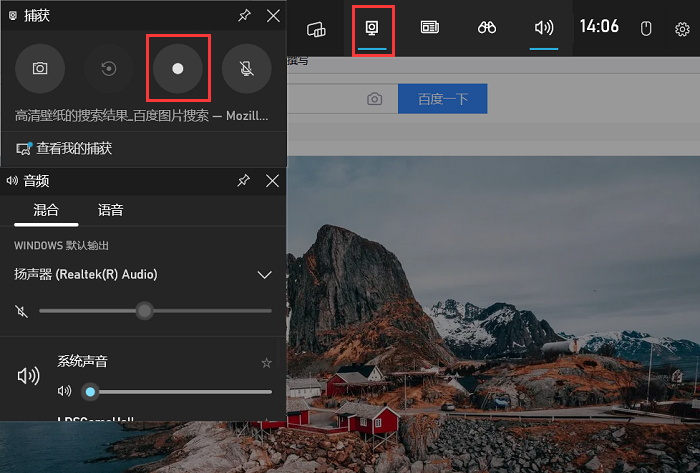Screen dimensions: 700x473
Task: Close the 音频 audio widget
Action: (272, 181)
